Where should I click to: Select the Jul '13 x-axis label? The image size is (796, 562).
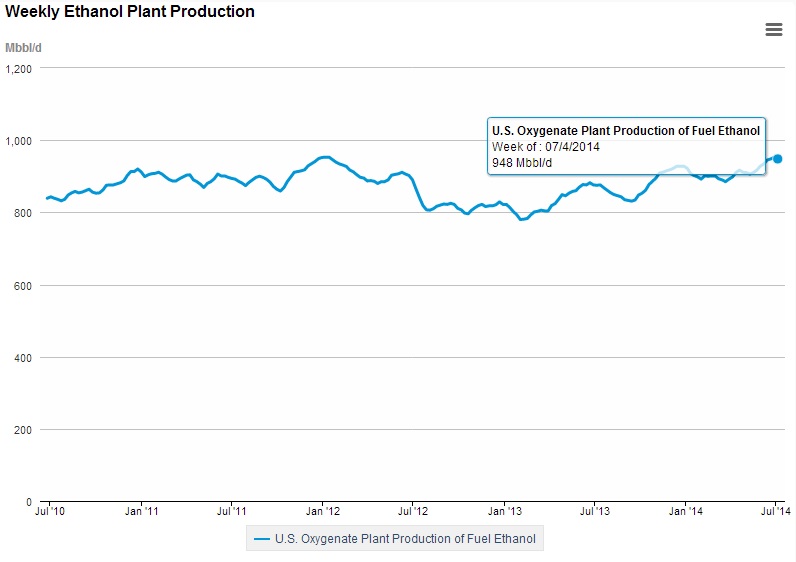pos(594,512)
